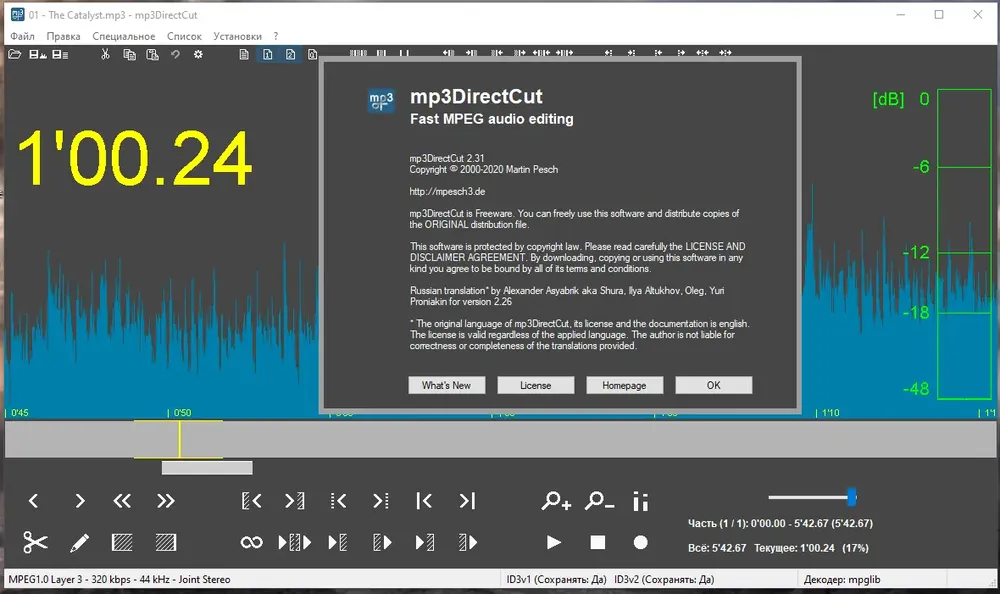Click the yellow 1'00.24 time display

[x=135, y=158]
